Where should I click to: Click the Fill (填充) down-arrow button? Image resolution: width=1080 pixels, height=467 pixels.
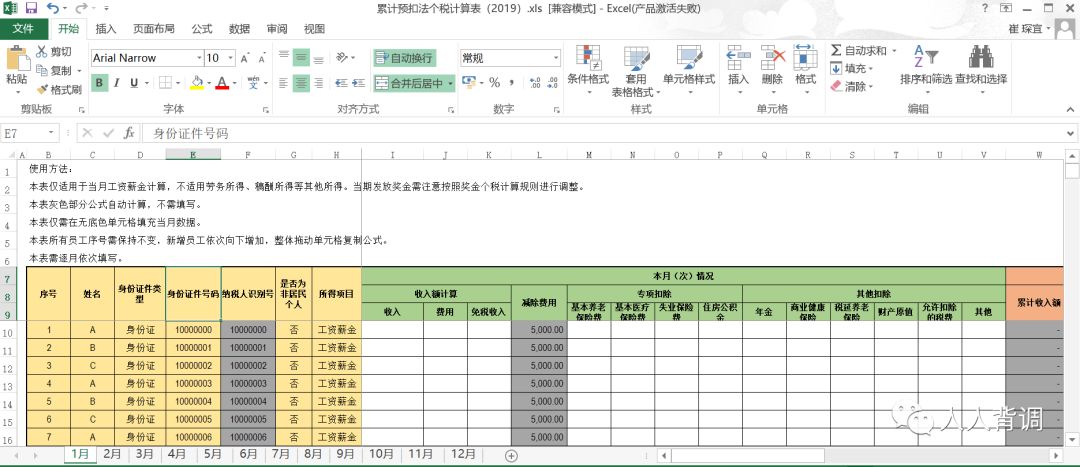click(x=851, y=69)
